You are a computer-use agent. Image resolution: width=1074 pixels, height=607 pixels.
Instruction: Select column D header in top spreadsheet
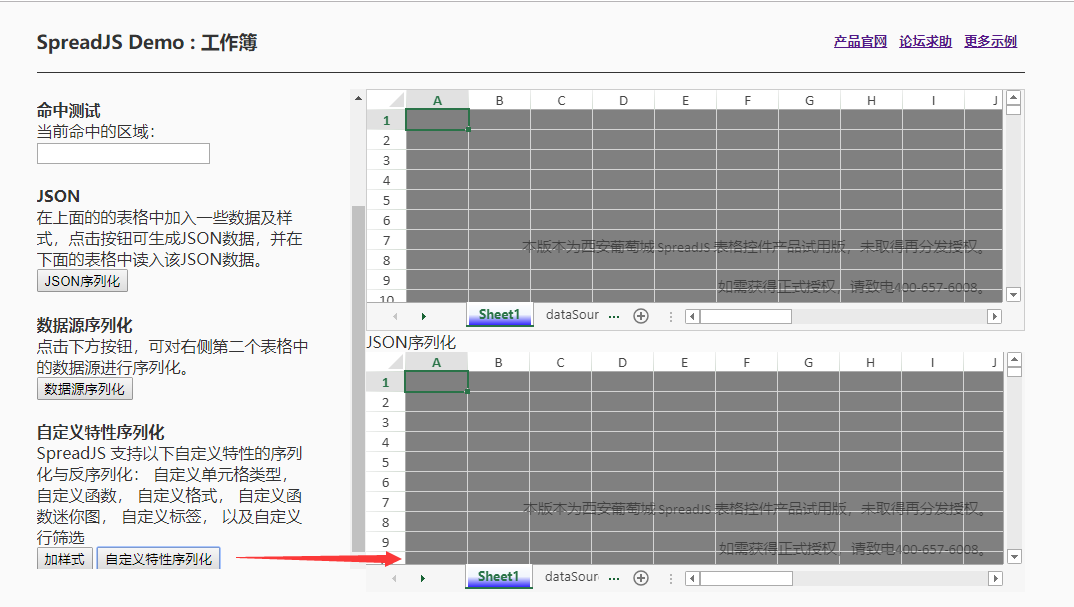(x=623, y=100)
